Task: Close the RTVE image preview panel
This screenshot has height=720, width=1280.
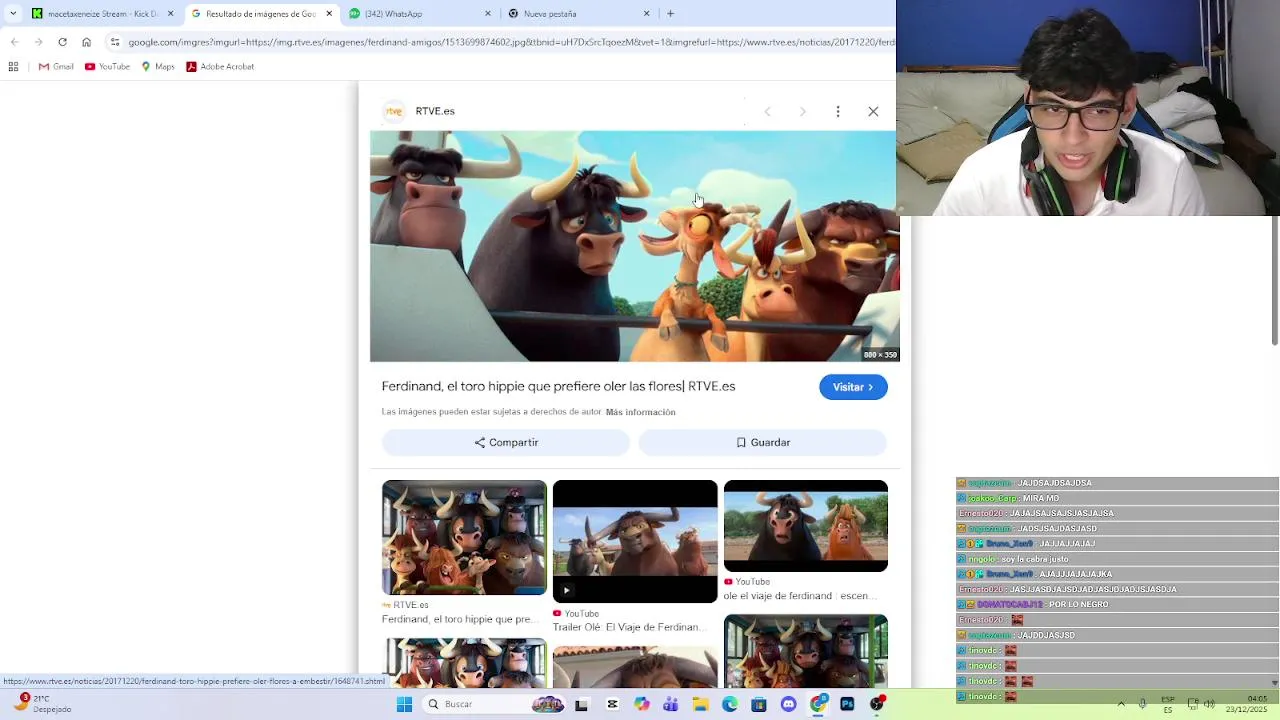Action: point(873,111)
